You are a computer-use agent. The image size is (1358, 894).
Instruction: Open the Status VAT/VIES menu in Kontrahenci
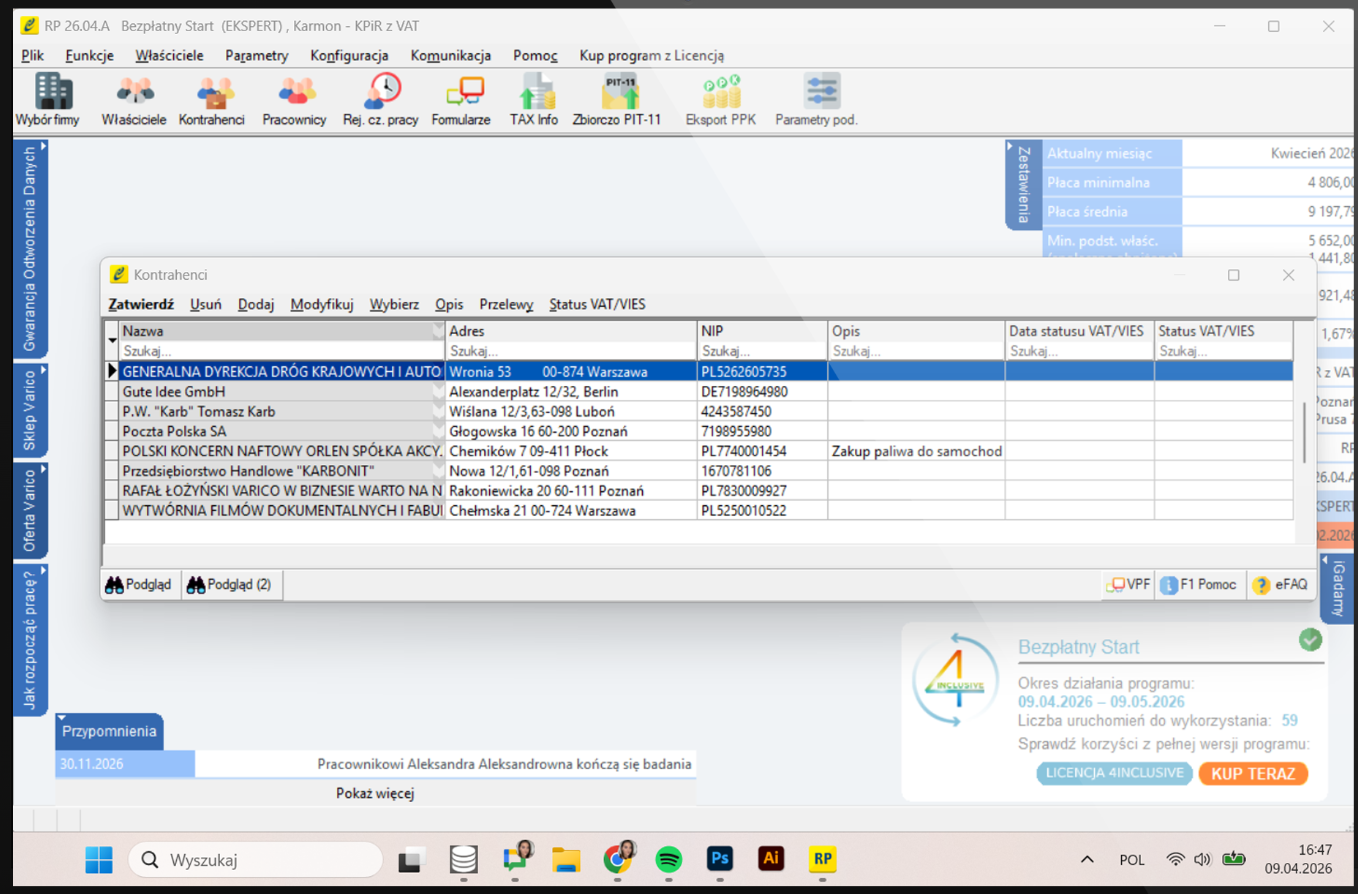597,304
